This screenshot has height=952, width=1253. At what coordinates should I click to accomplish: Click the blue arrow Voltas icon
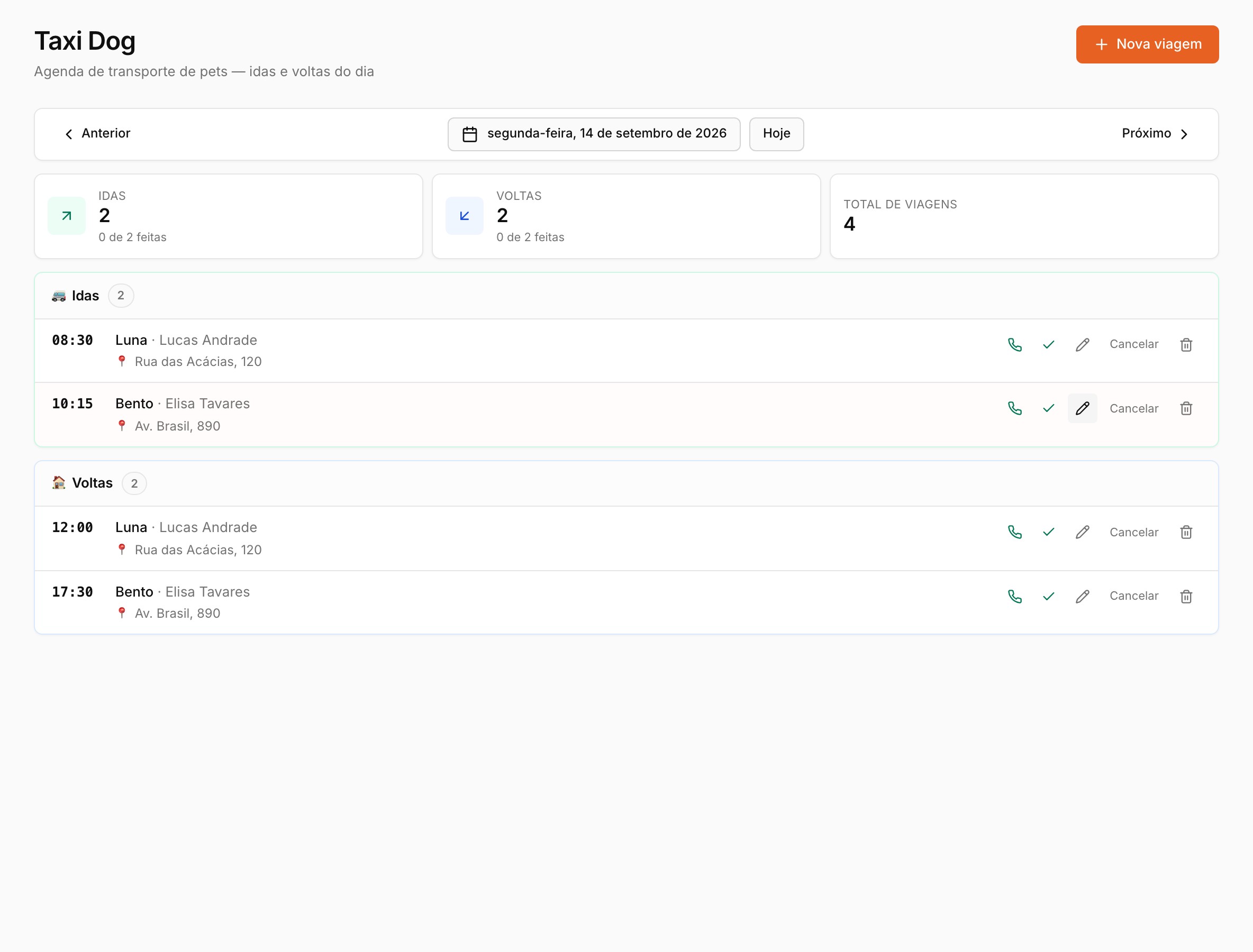click(x=465, y=216)
